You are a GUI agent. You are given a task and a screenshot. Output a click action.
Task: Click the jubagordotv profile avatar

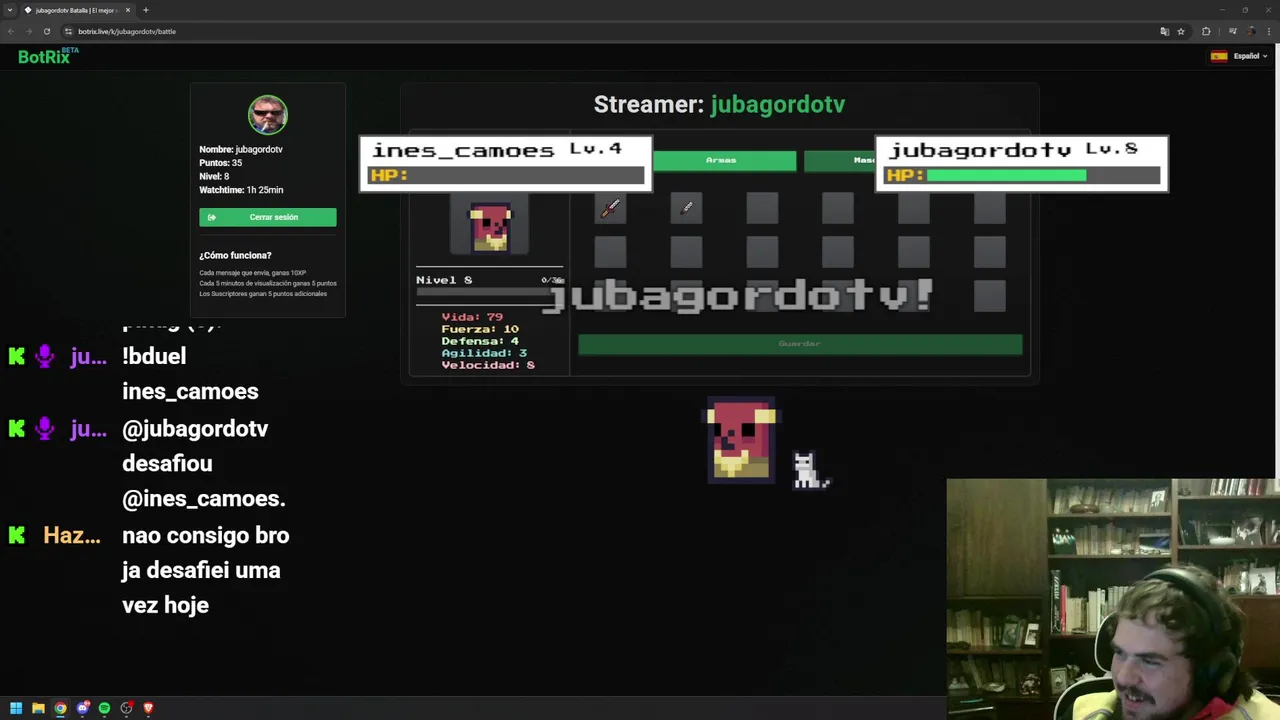268,115
